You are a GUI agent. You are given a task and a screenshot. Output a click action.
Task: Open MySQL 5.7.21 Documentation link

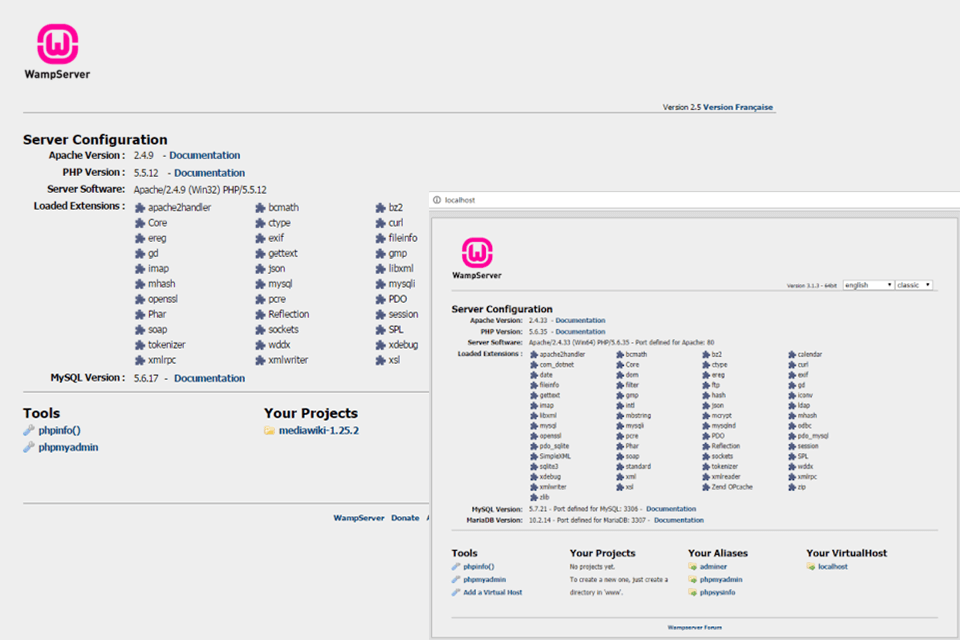(671, 509)
